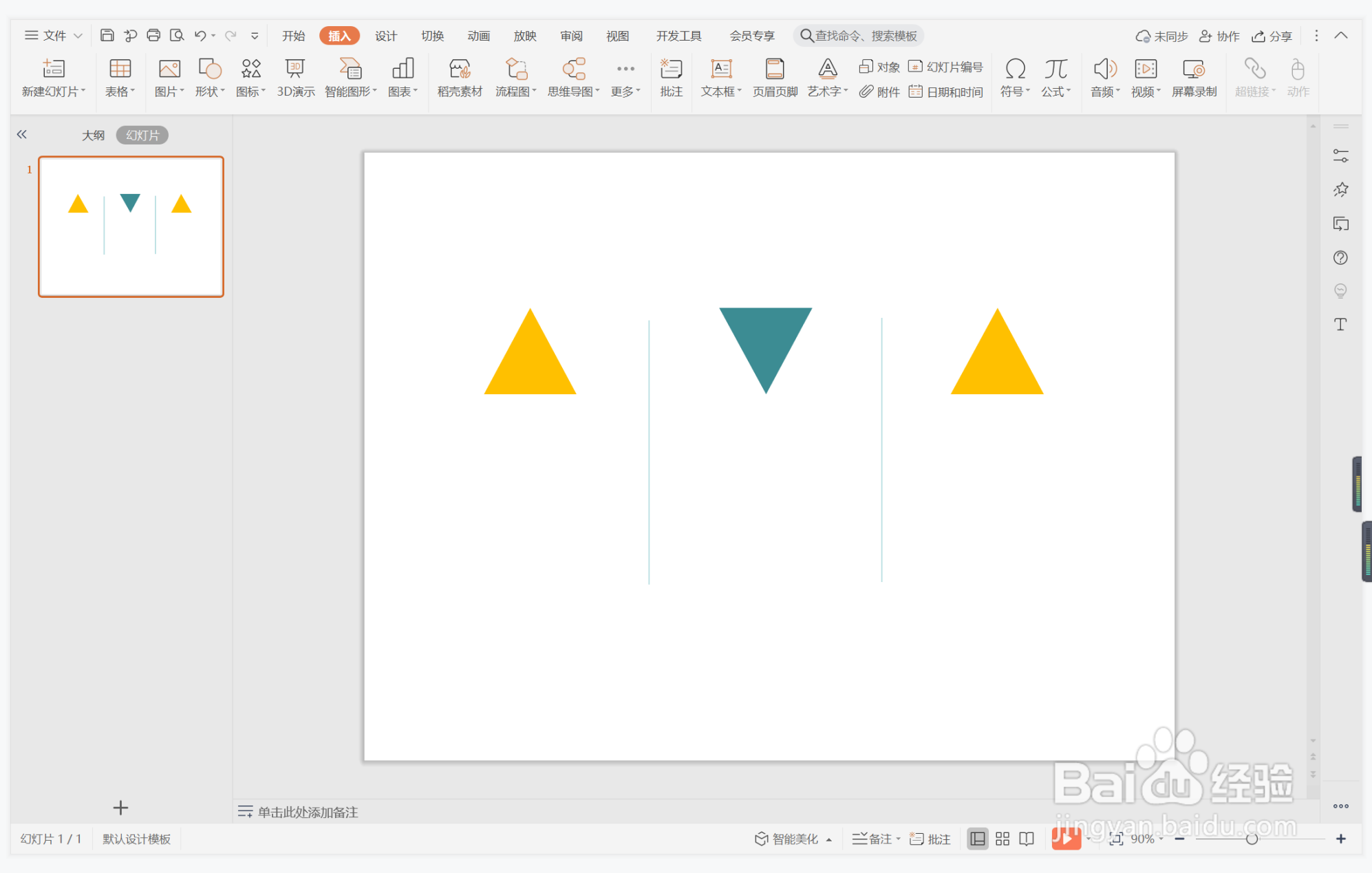
Task: Click the zoom slider handle
Action: click(1252, 839)
